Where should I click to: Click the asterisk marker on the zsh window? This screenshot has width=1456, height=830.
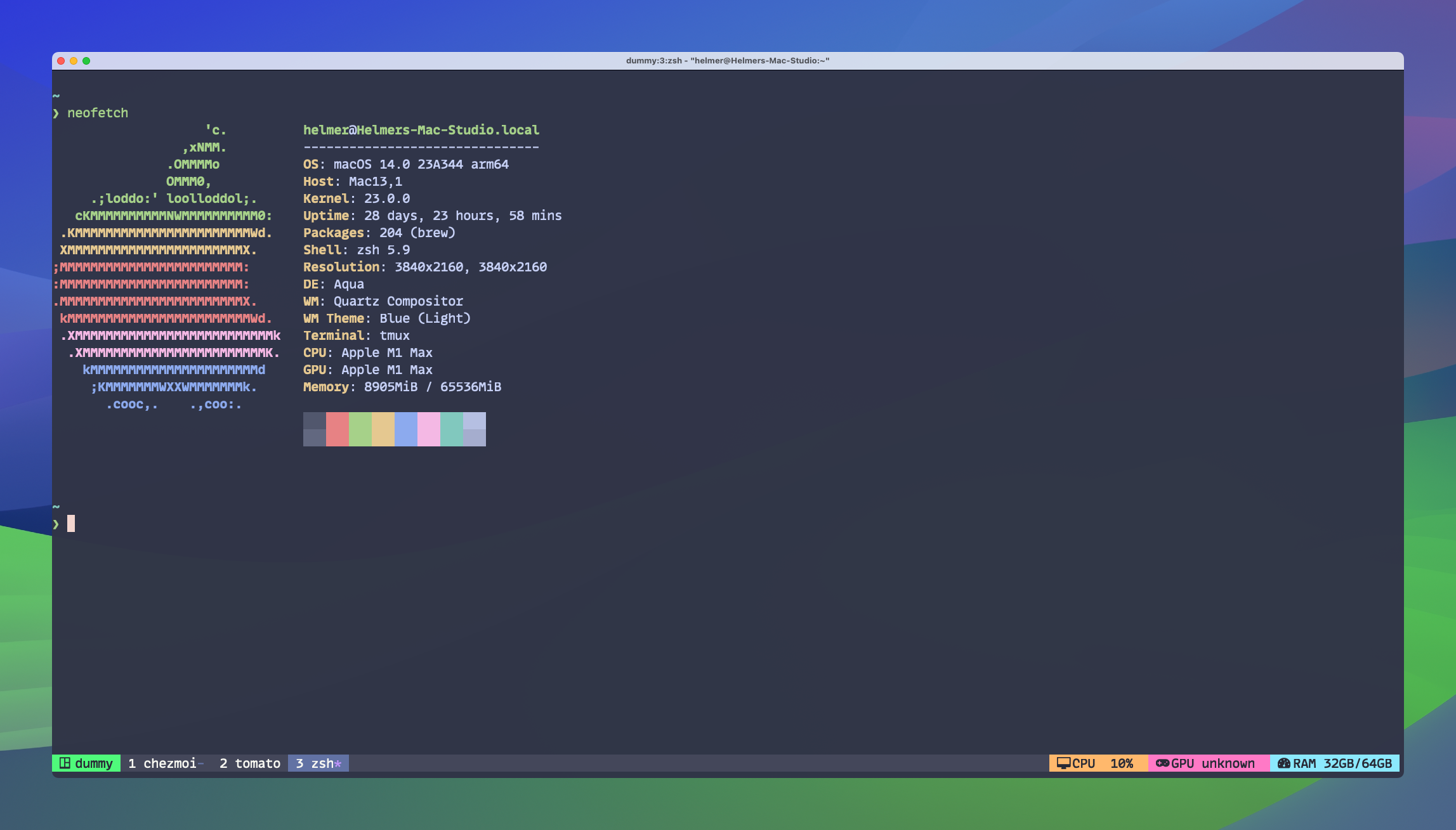pyautogui.click(x=338, y=763)
